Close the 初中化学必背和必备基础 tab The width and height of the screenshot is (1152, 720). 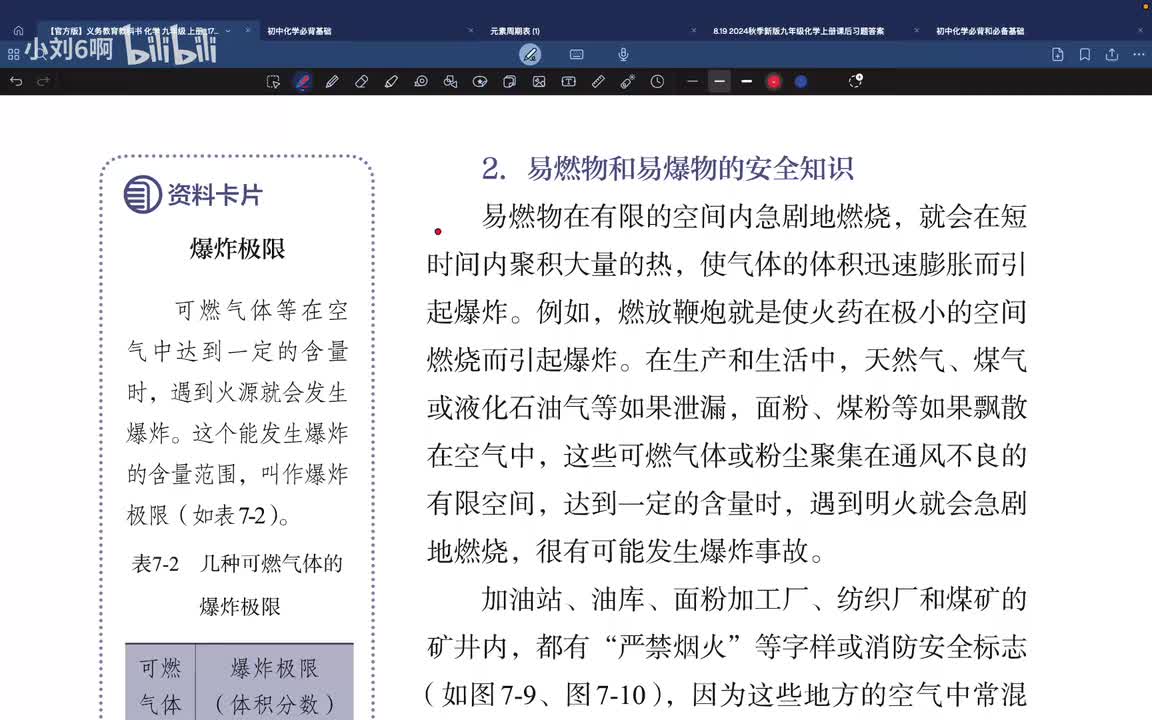pyautogui.click(x=1140, y=31)
